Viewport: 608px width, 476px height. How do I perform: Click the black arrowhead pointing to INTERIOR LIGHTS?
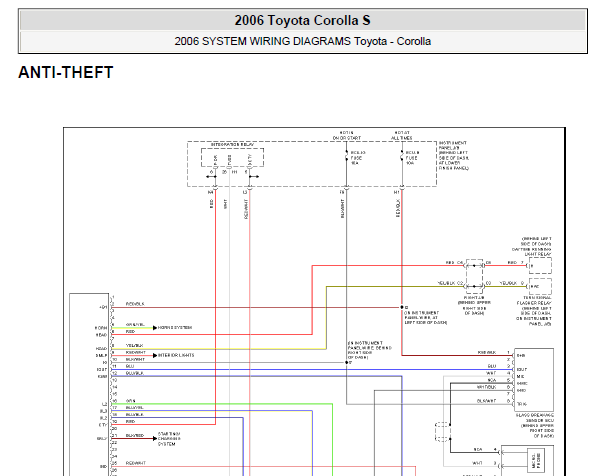[x=155, y=355]
